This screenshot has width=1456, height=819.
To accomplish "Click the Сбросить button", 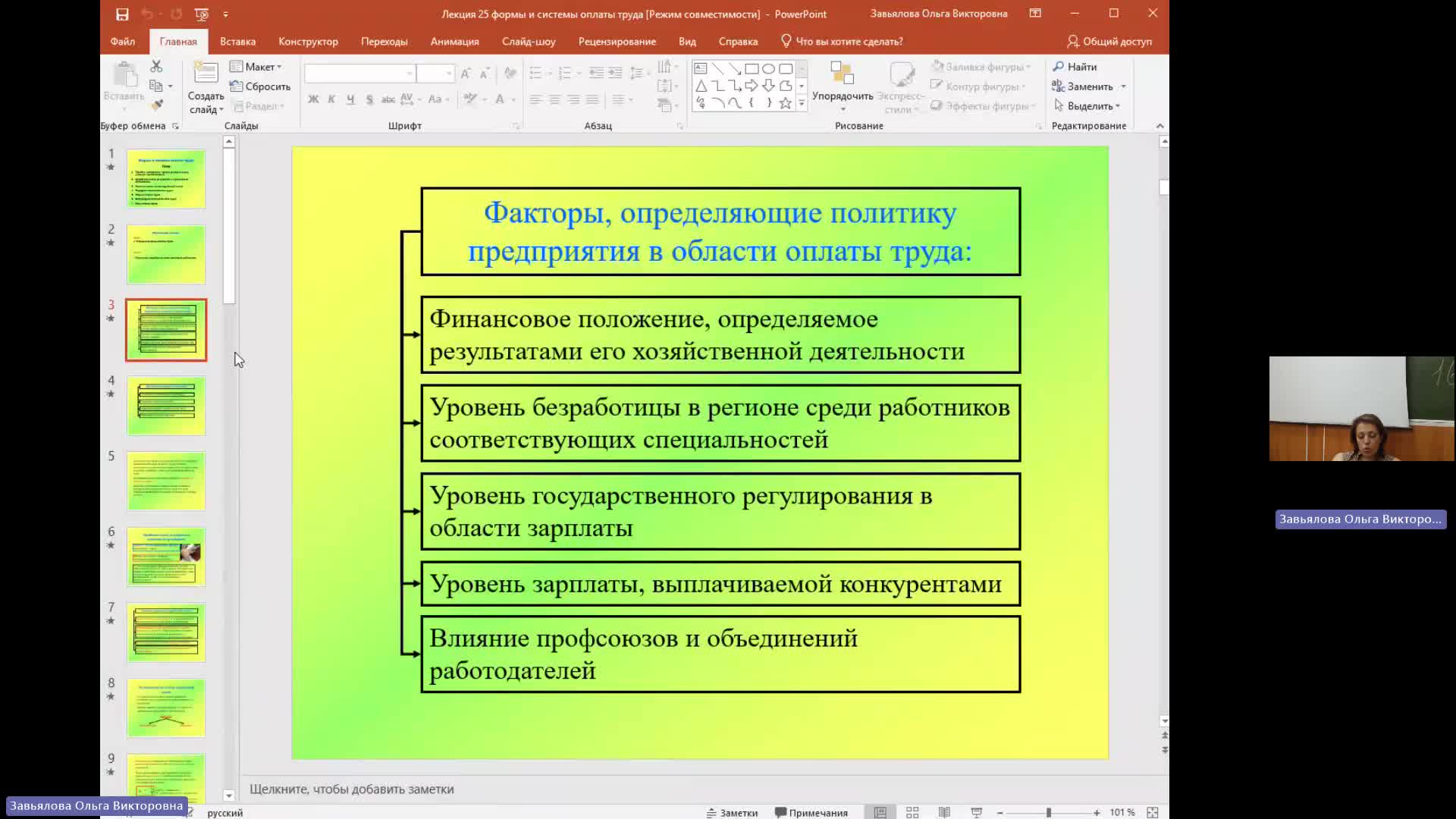I will (x=260, y=86).
